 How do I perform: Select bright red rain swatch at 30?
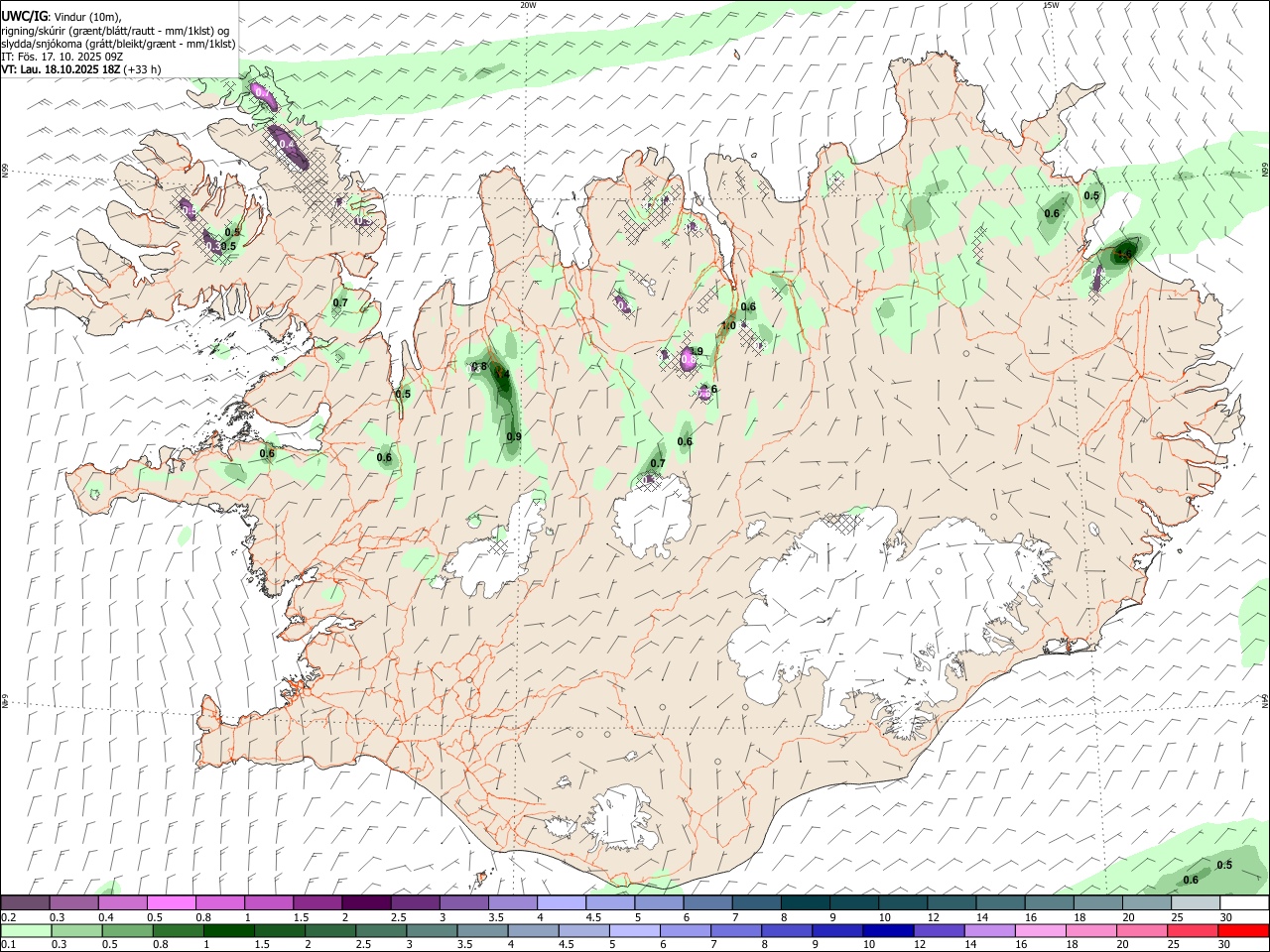pos(1242,930)
